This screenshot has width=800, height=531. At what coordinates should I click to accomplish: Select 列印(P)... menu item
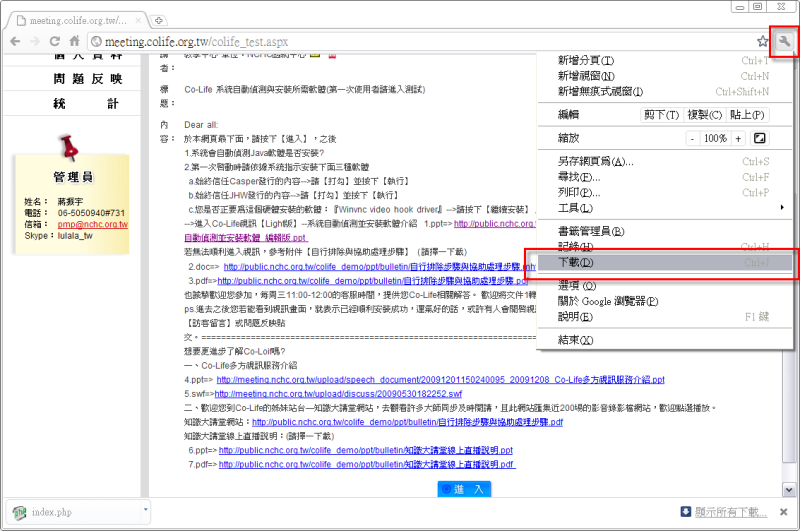point(665,192)
